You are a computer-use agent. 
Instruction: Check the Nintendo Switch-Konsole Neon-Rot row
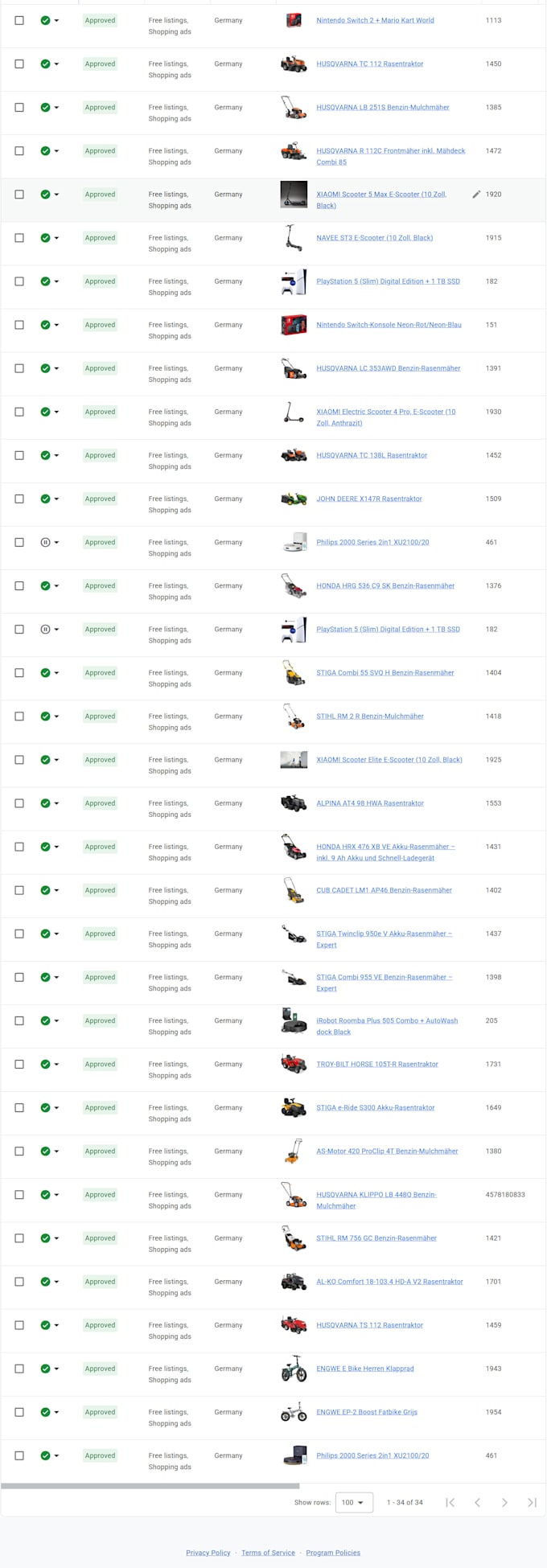pyautogui.click(x=19, y=325)
